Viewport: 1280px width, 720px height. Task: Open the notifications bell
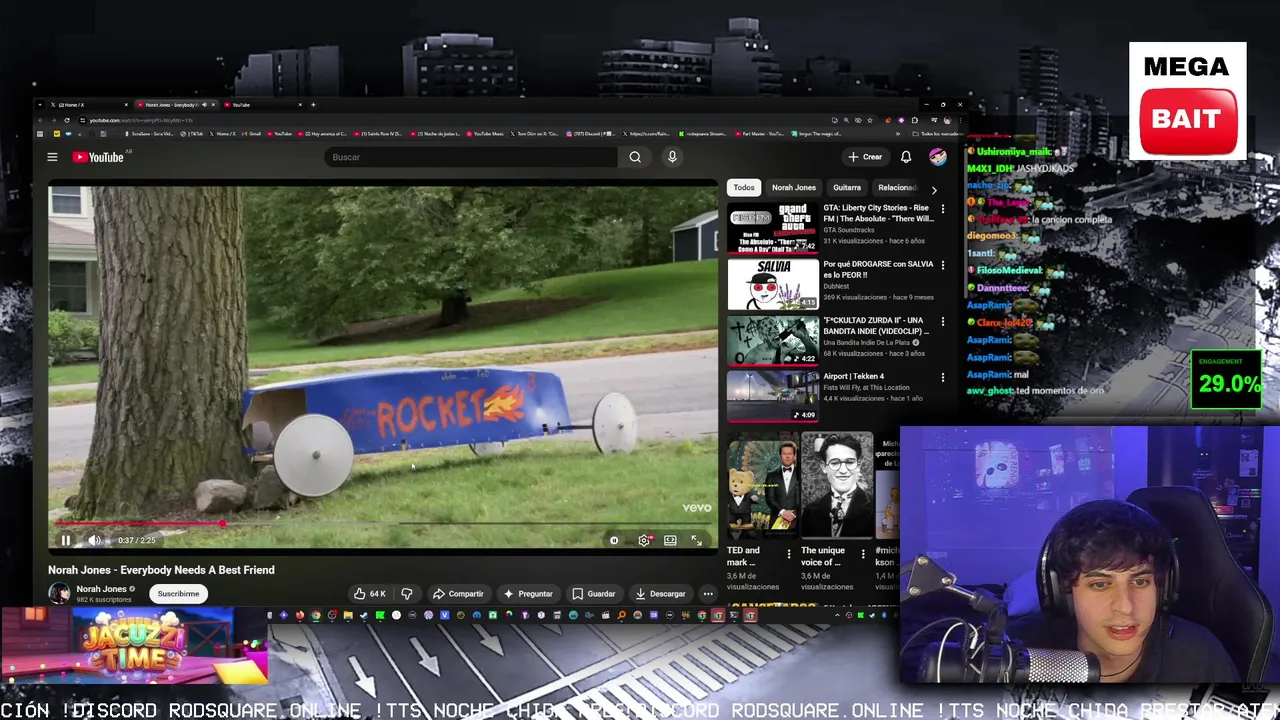tap(906, 157)
